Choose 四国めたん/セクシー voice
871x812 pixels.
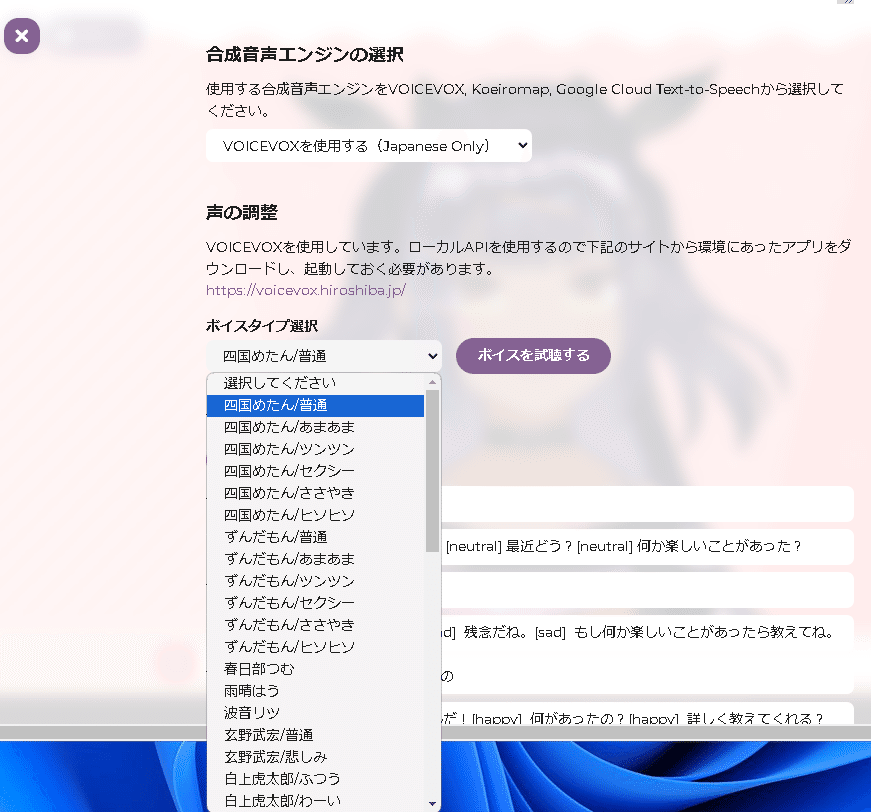316,471
